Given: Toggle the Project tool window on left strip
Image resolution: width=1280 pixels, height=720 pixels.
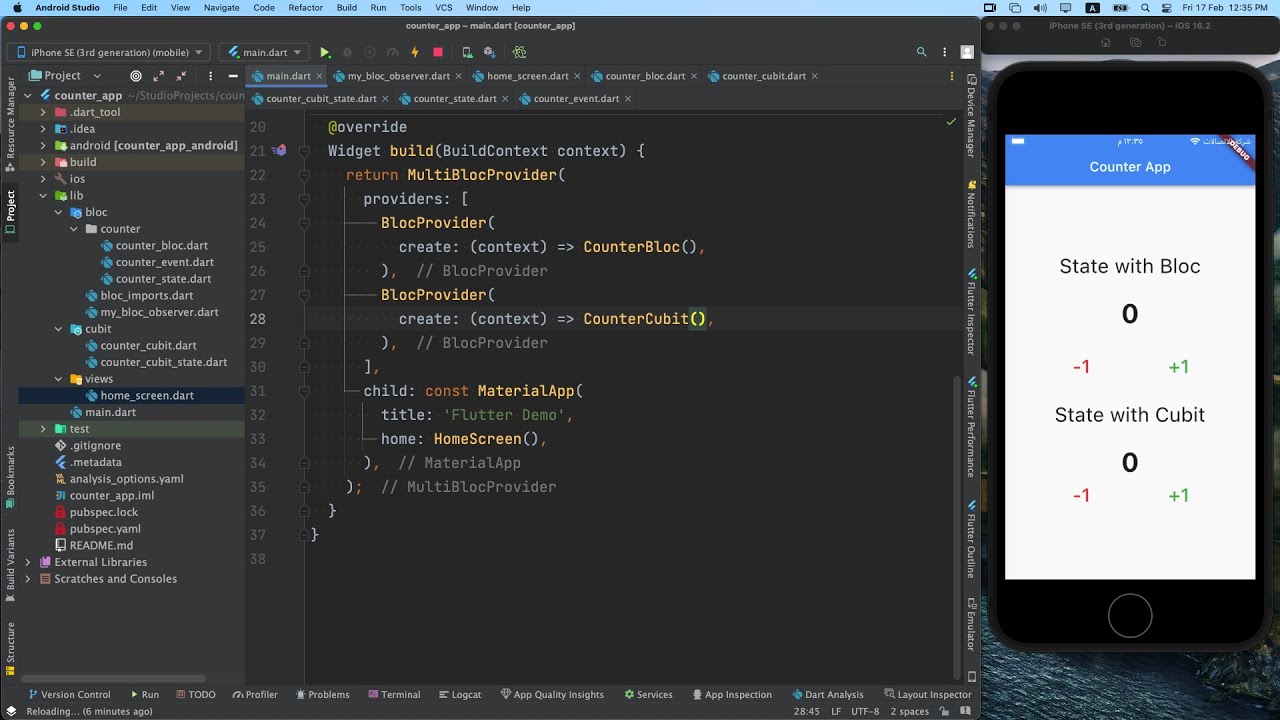Looking at the screenshot, I should (x=10, y=211).
